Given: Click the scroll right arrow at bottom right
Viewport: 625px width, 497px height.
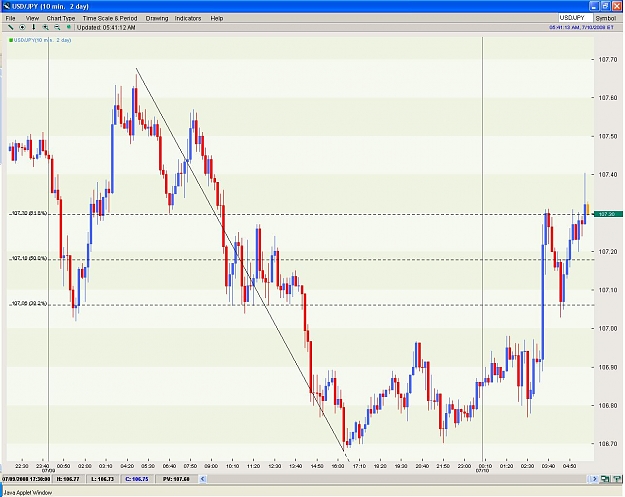Looking at the screenshot, I should pyautogui.click(x=594, y=479).
